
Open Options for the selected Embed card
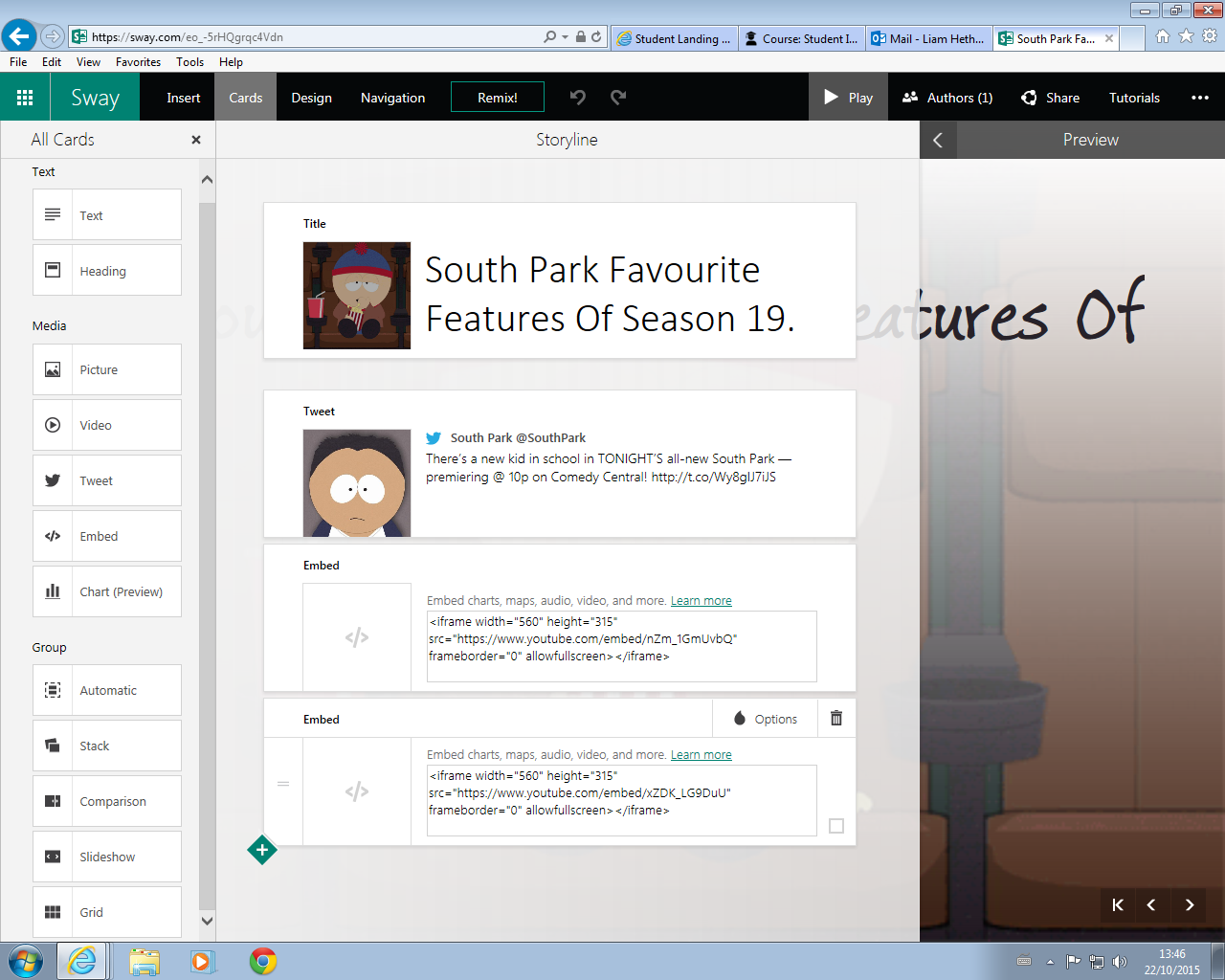(x=765, y=719)
